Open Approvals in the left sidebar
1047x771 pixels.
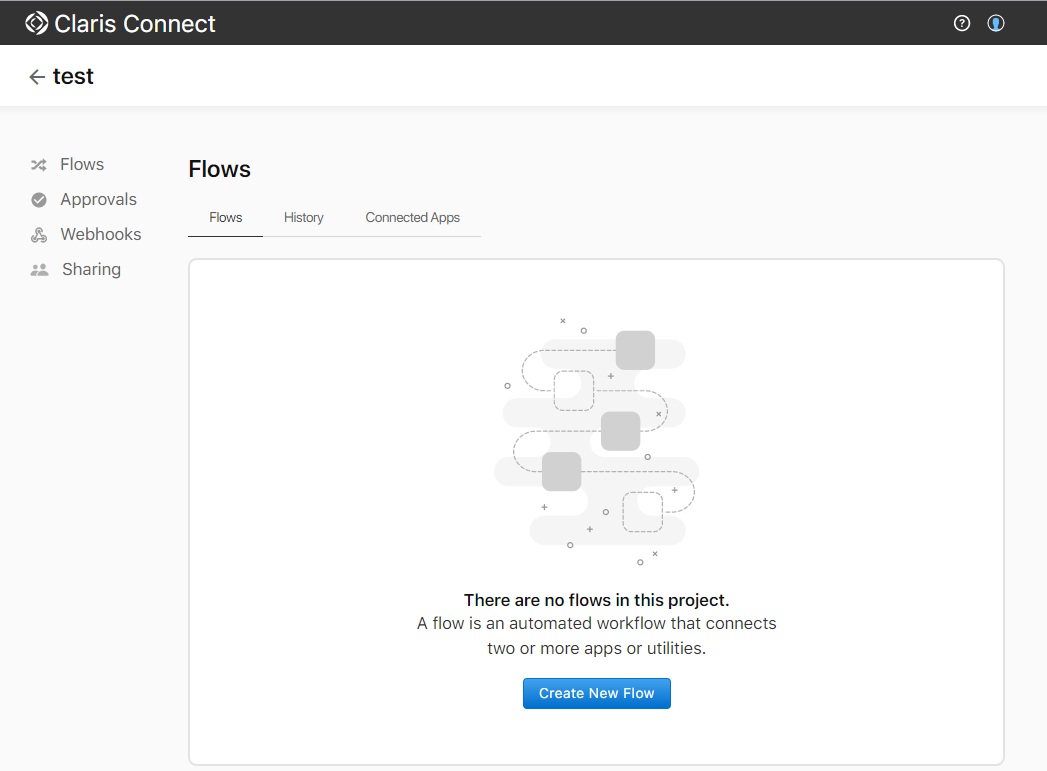click(x=98, y=199)
